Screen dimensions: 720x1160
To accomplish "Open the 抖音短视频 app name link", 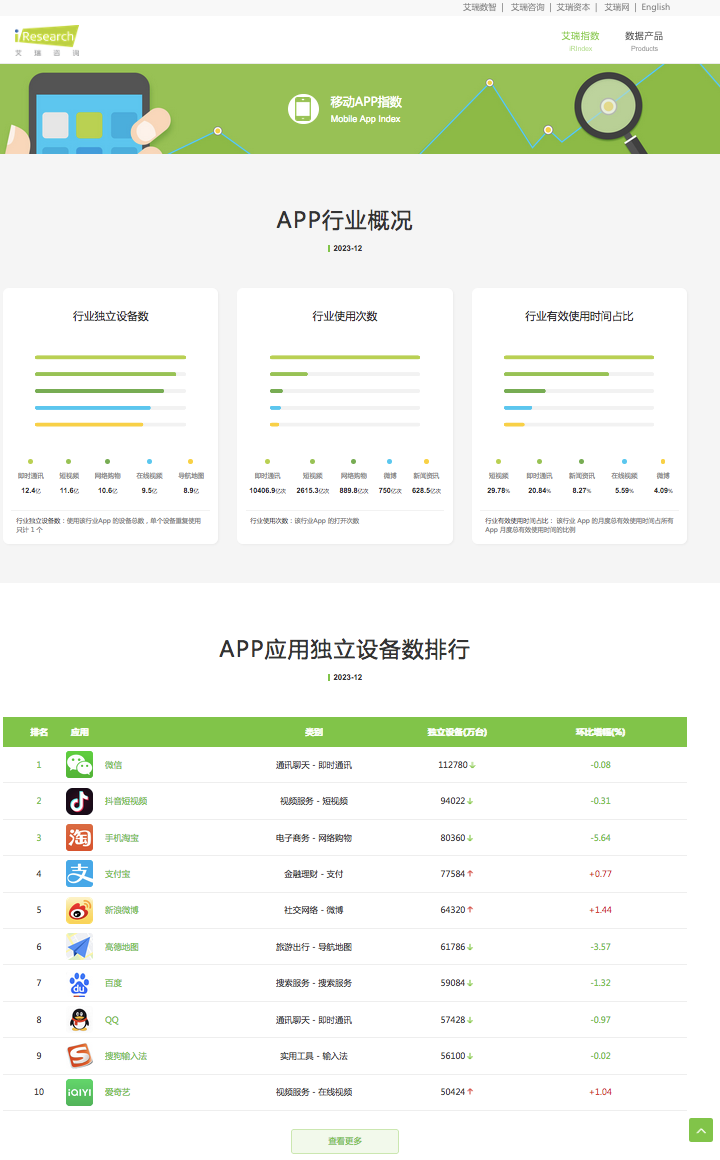I will pyautogui.click(x=126, y=801).
